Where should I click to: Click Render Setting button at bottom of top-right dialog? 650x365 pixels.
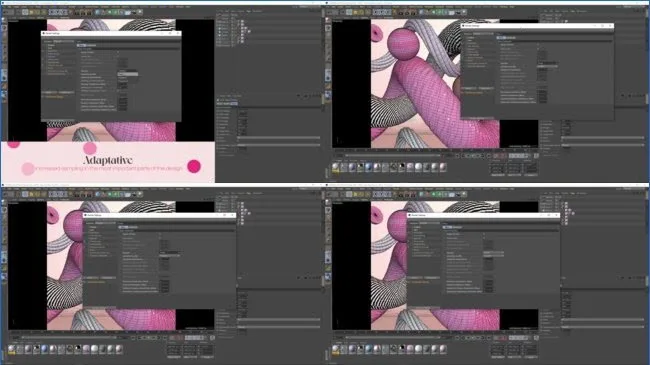(x=477, y=118)
